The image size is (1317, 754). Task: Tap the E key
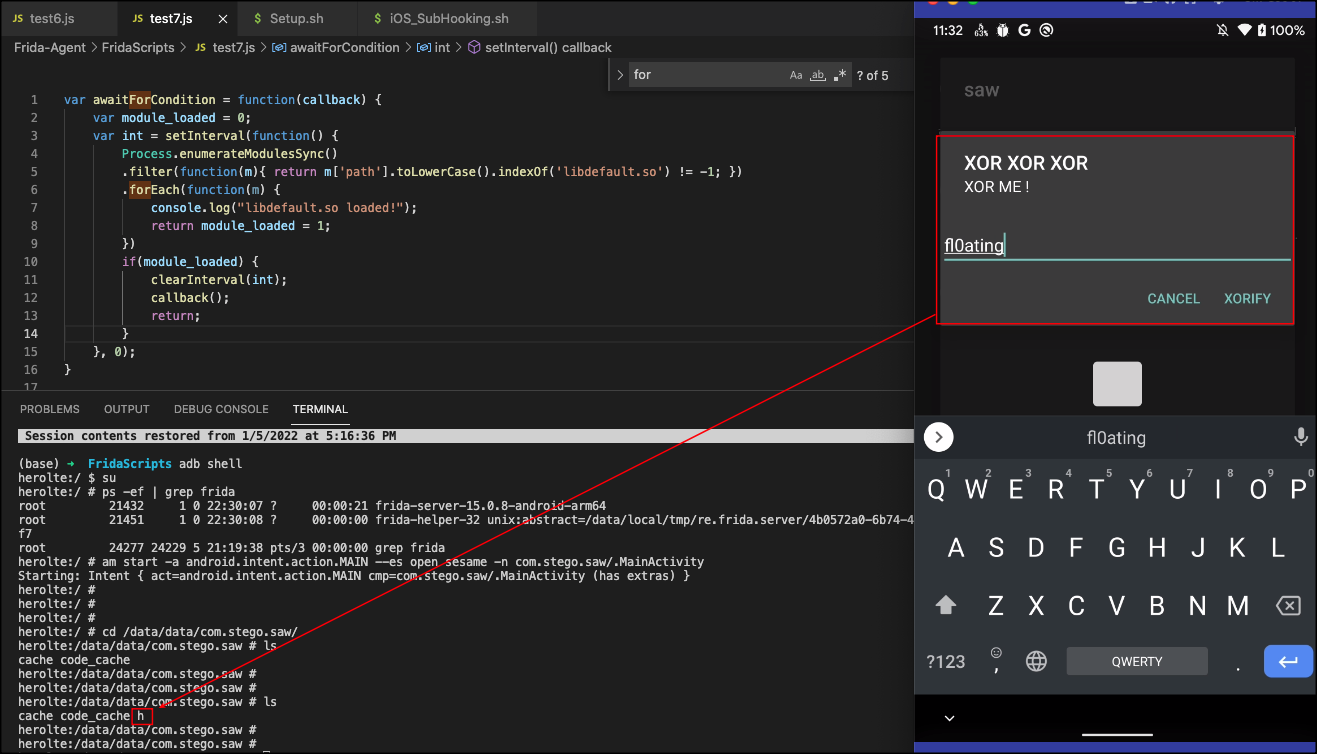(1016, 489)
